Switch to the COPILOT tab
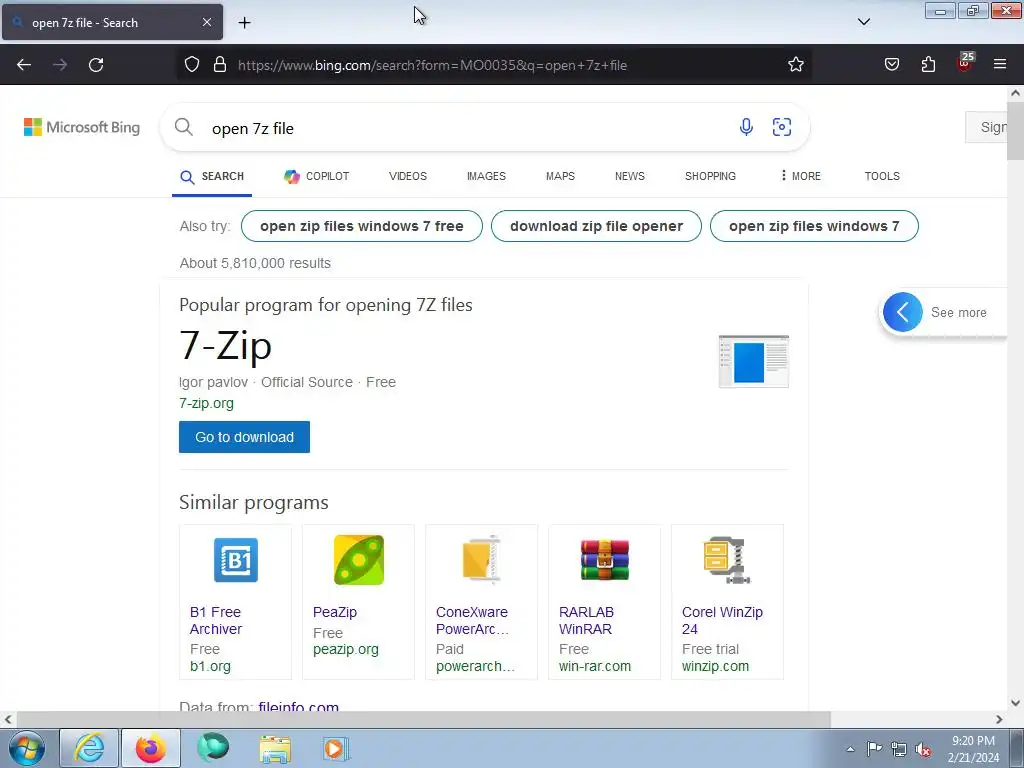This screenshot has height=768, width=1024. pos(317,176)
